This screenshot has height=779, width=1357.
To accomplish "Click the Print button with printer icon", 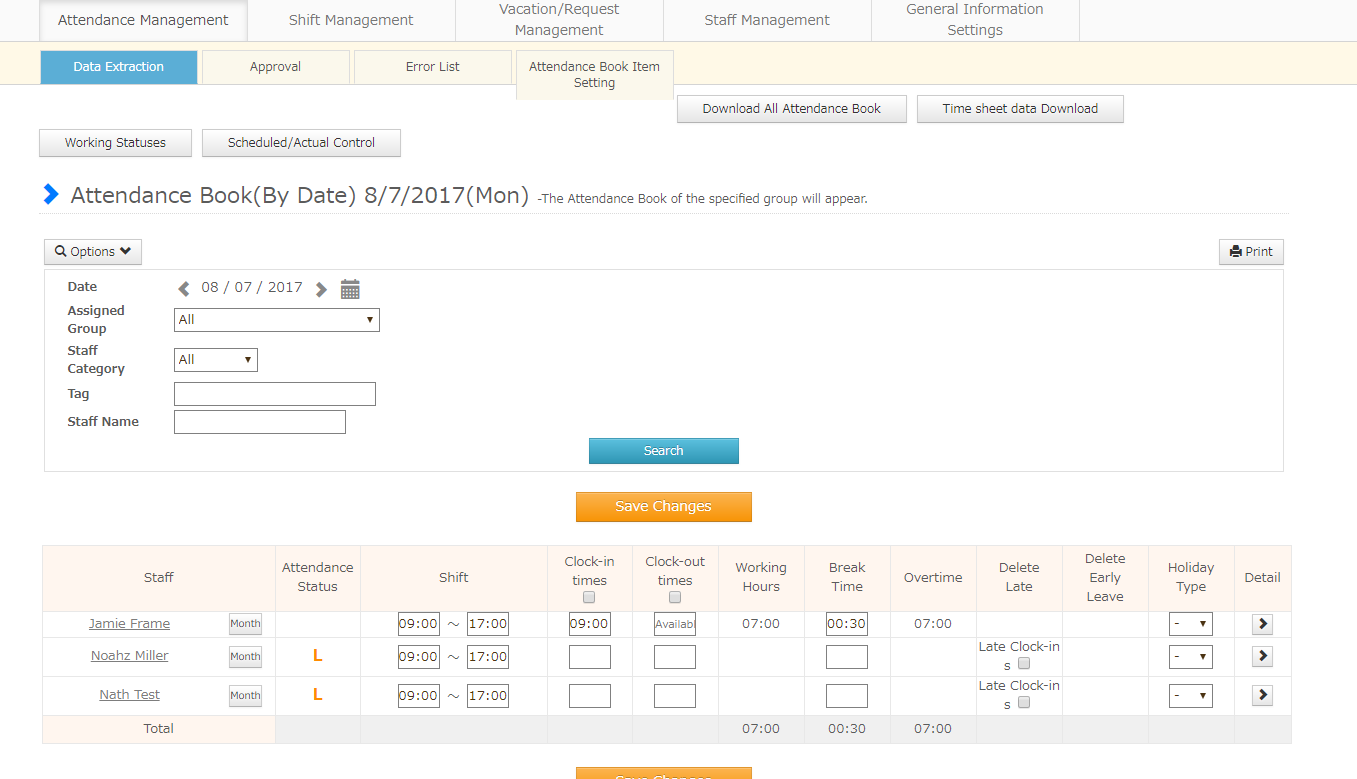I will 1251,252.
